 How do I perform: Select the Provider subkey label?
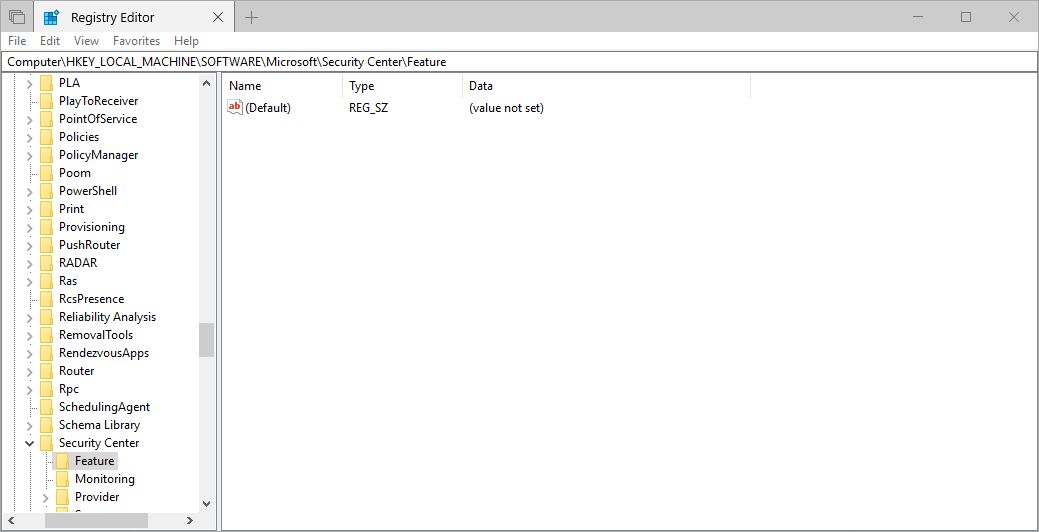pyautogui.click(x=97, y=496)
